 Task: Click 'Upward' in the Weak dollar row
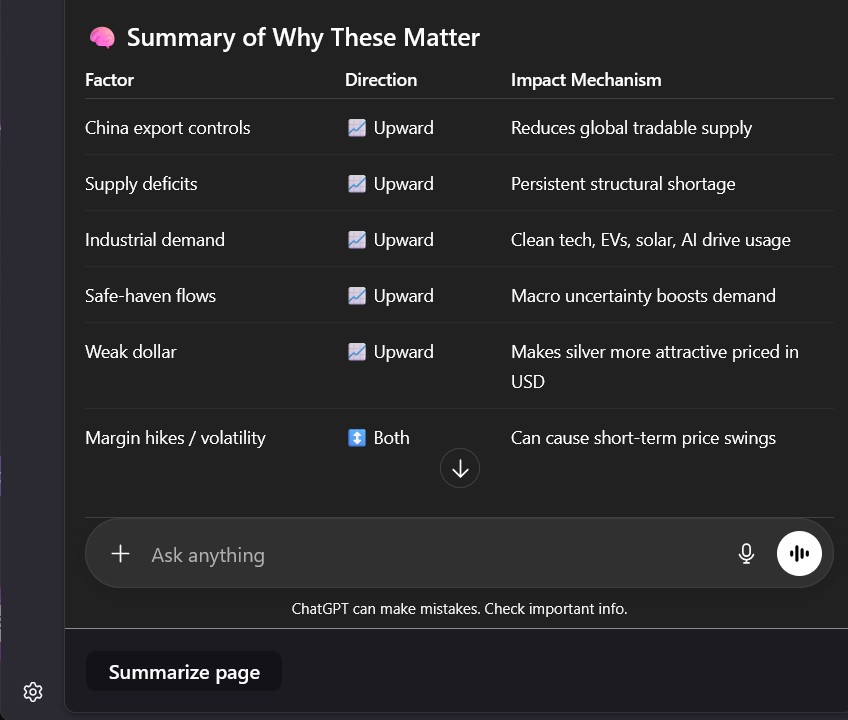pyautogui.click(x=403, y=352)
